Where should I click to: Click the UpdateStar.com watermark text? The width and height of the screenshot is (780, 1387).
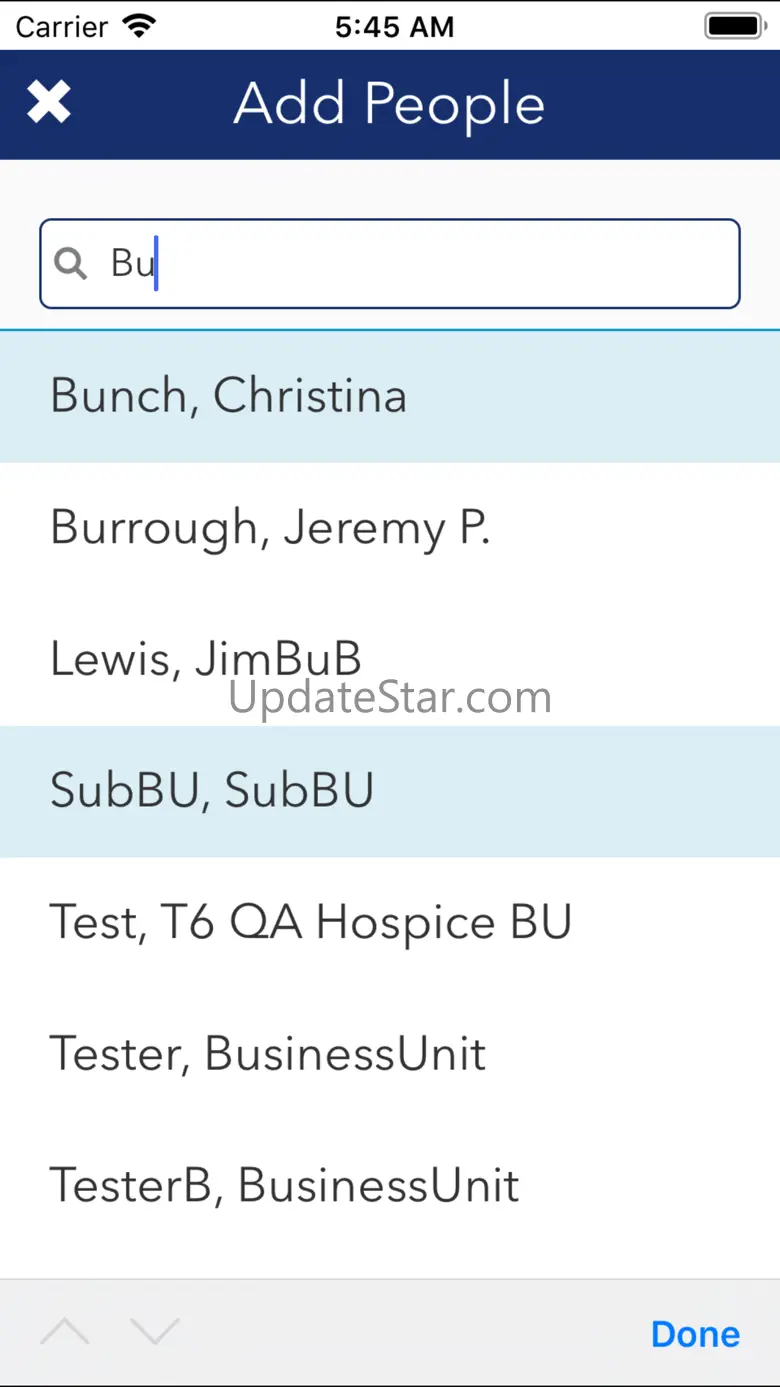pos(390,697)
